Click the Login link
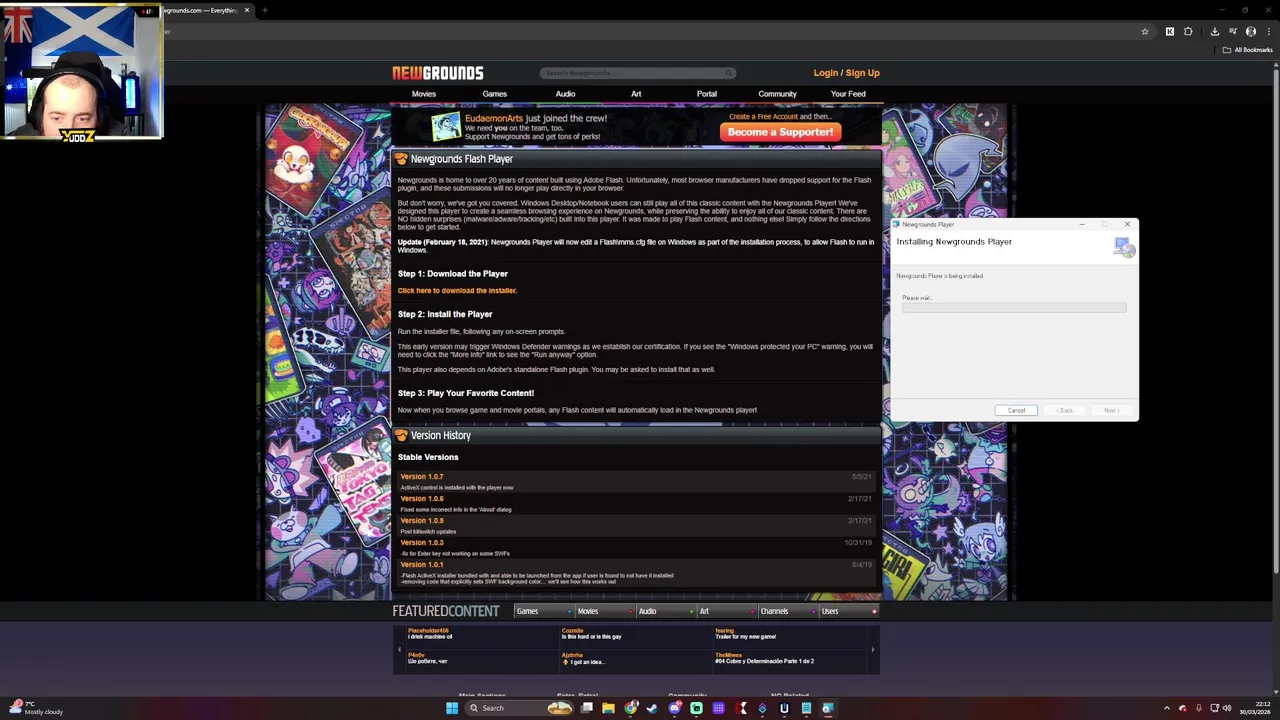 click(x=826, y=73)
